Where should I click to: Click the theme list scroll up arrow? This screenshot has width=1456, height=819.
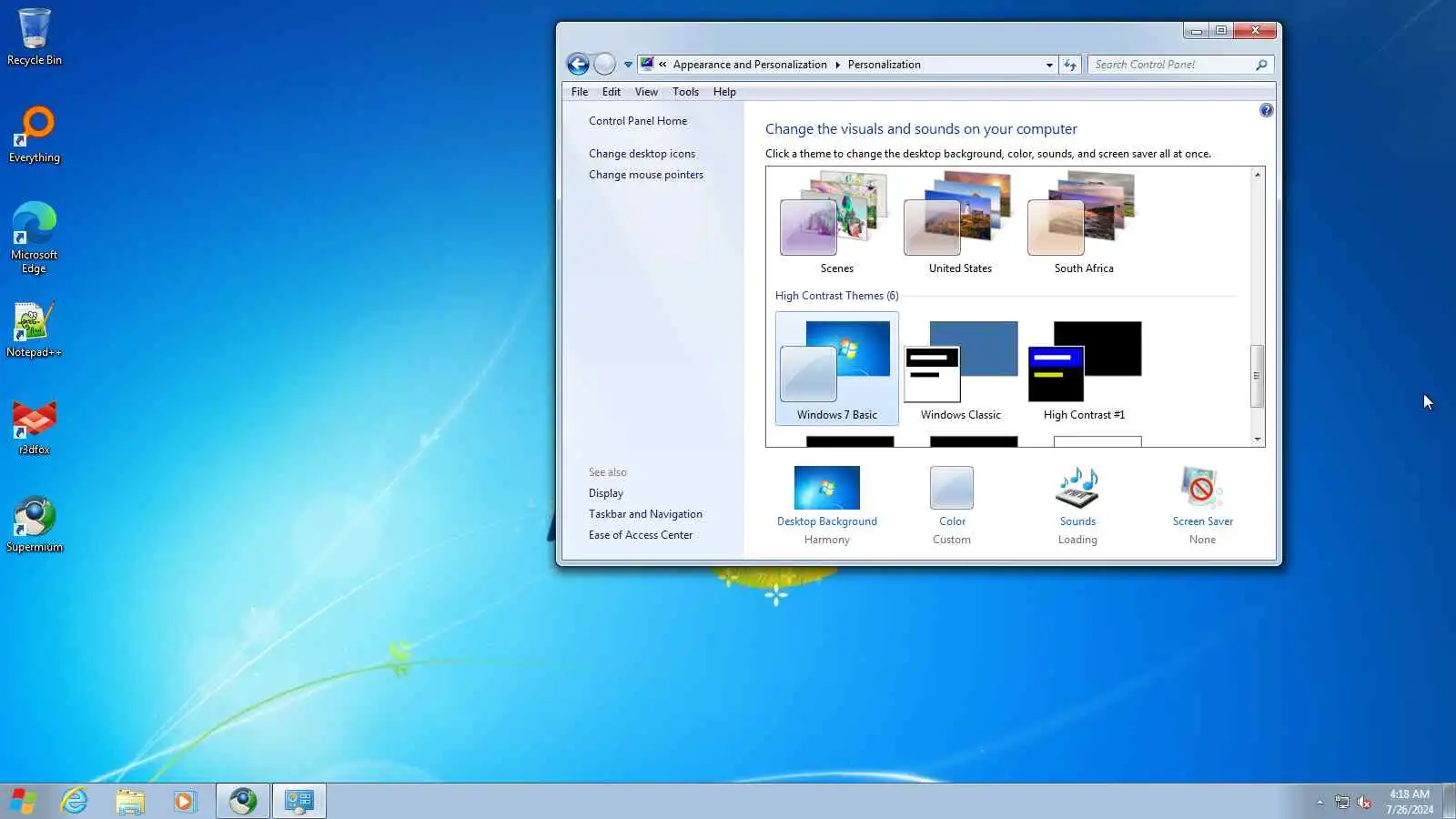(1257, 174)
